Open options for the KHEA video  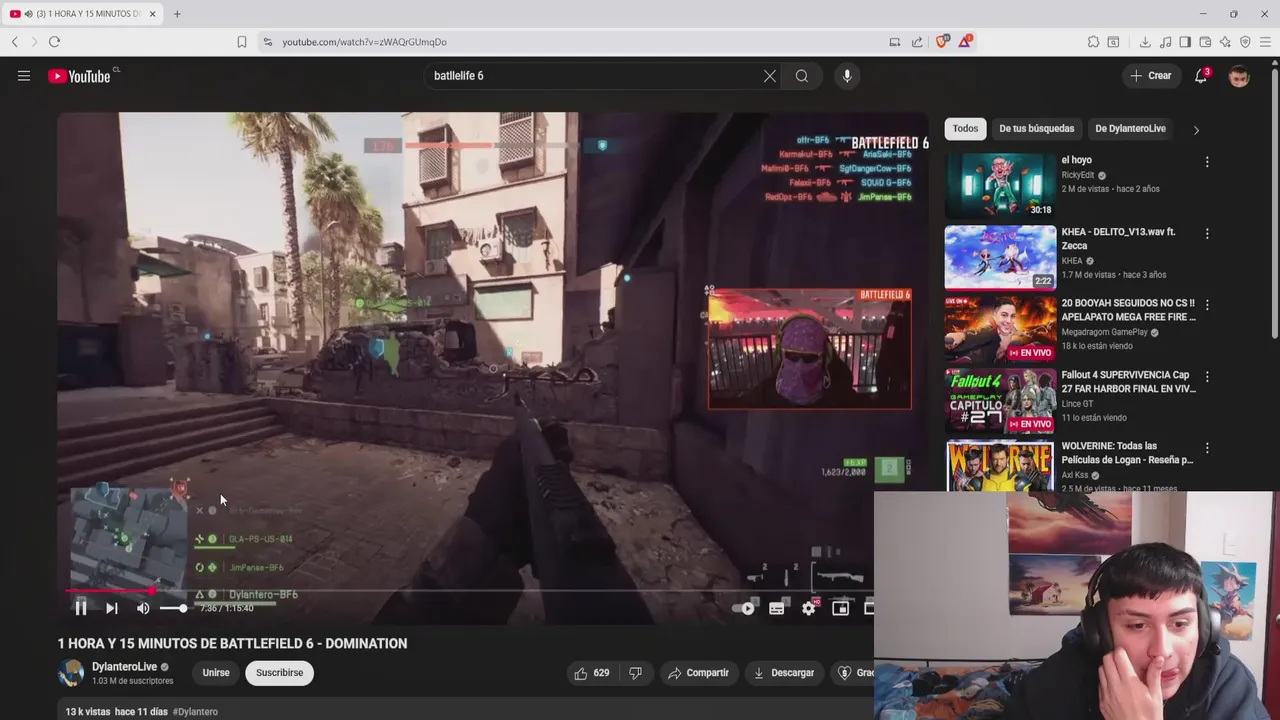[x=1207, y=234]
